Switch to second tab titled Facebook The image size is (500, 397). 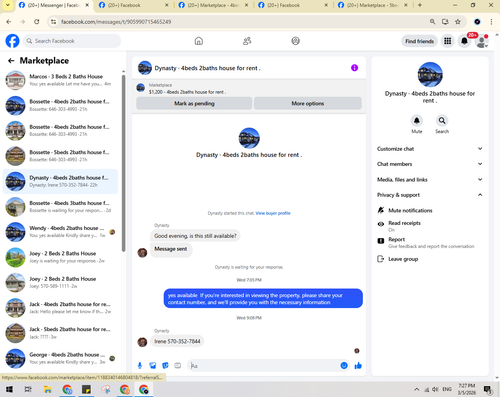(x=133, y=5)
